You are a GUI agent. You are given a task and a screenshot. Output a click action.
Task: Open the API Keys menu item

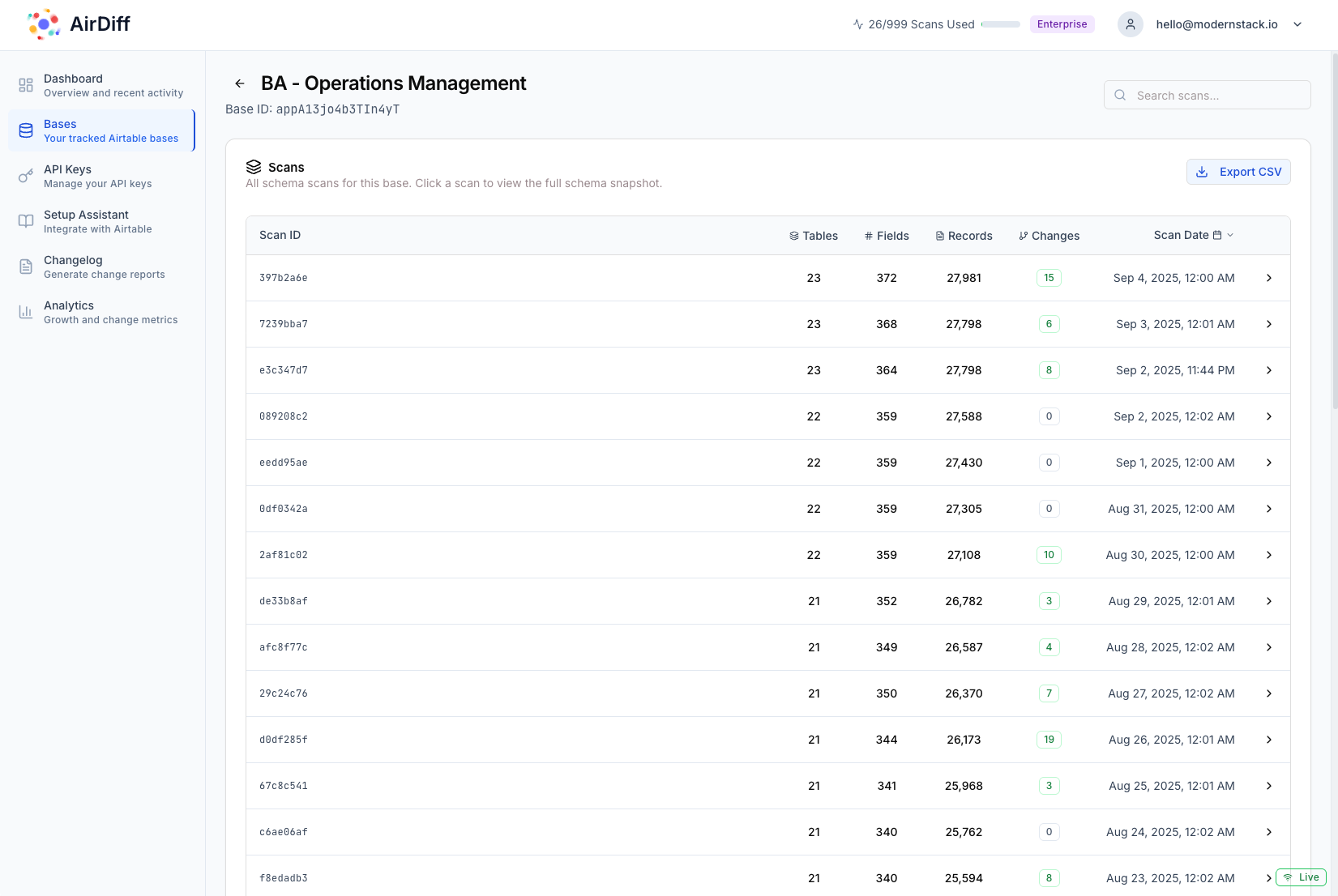(101, 176)
